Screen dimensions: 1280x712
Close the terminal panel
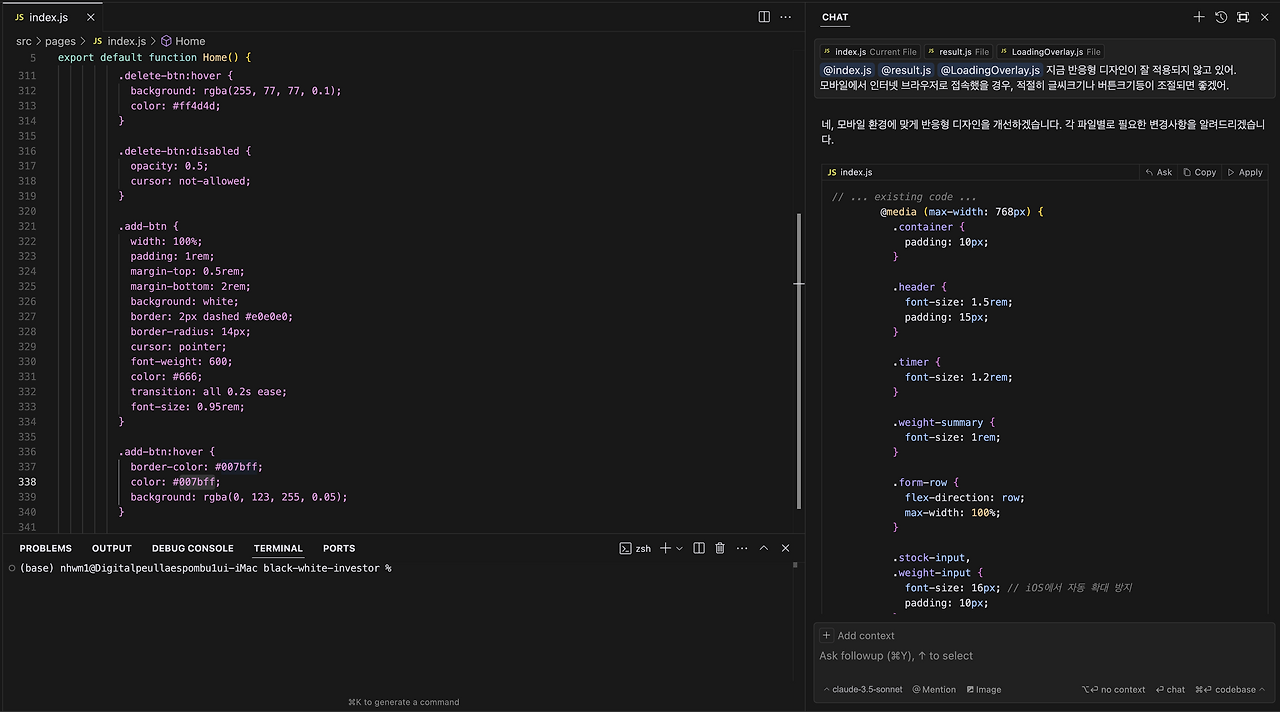(x=785, y=548)
